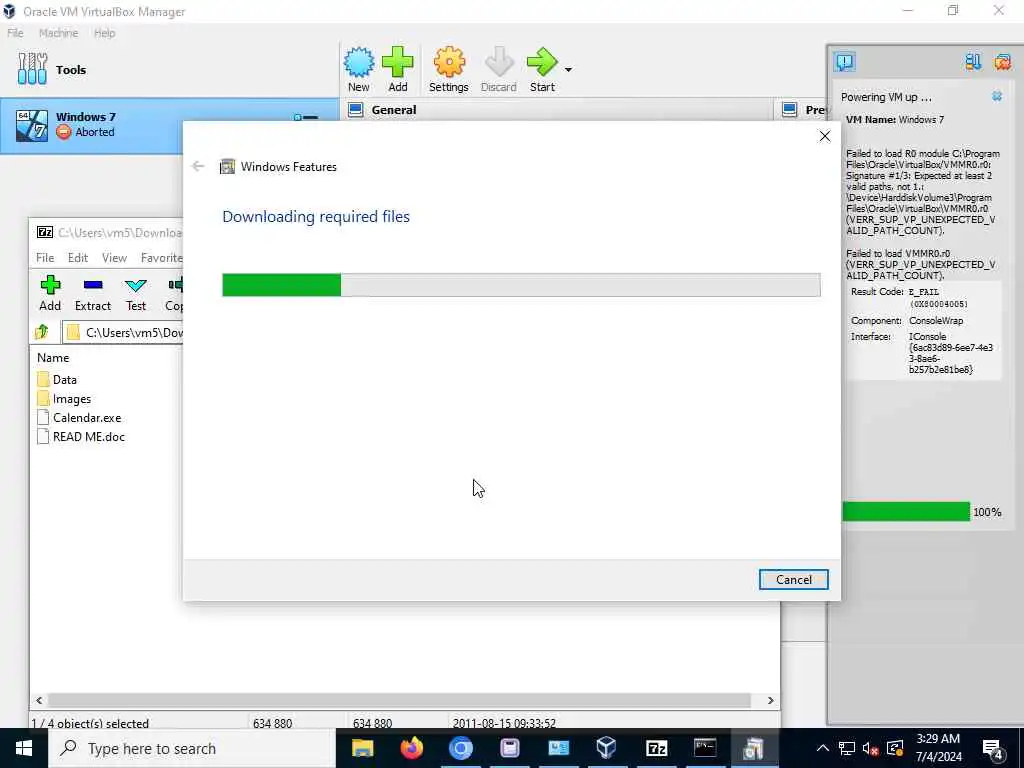The width and height of the screenshot is (1024, 768).
Task: Open the Start button dropdown arrow
Action: (x=568, y=69)
